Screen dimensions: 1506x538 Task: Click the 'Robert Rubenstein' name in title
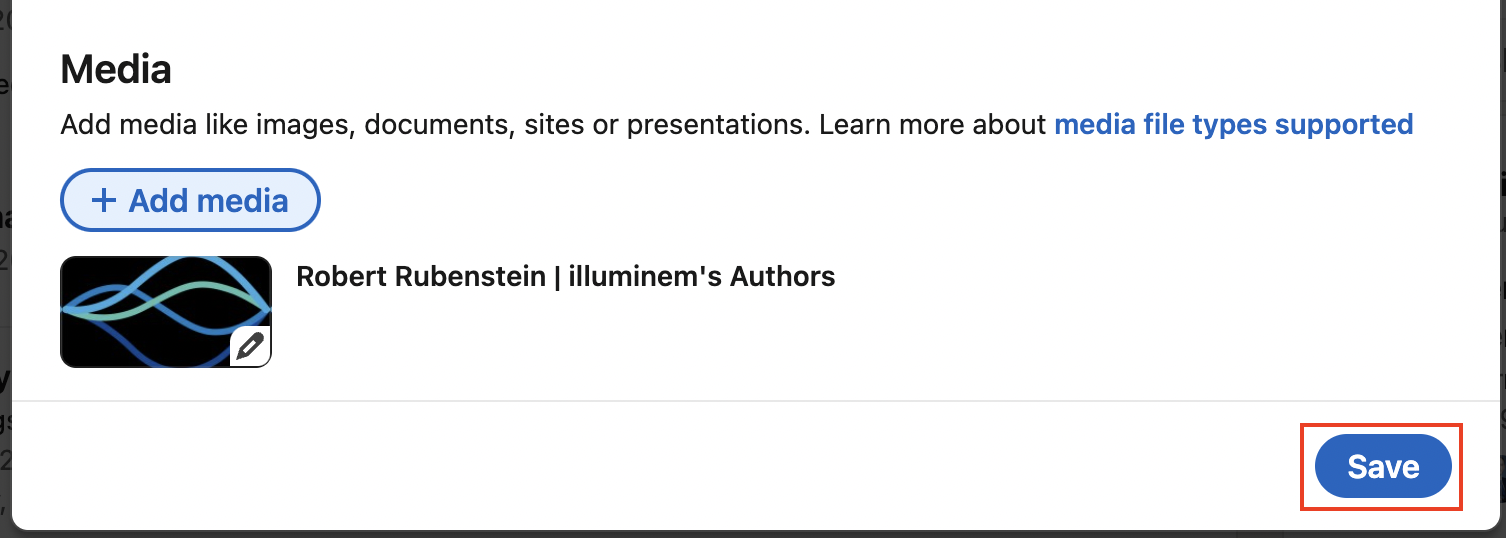pos(421,276)
